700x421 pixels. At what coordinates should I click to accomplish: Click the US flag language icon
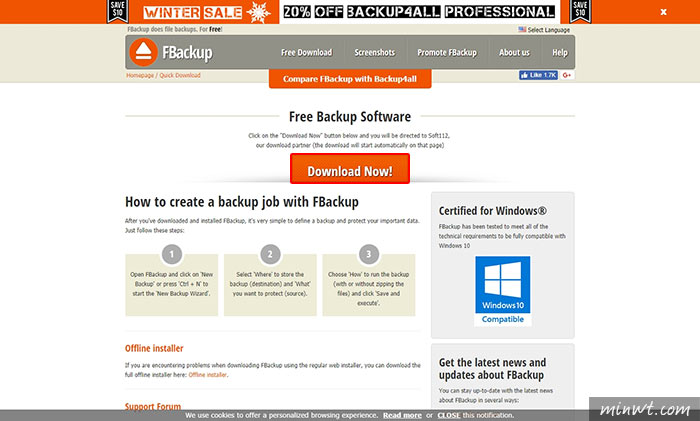[522, 29]
